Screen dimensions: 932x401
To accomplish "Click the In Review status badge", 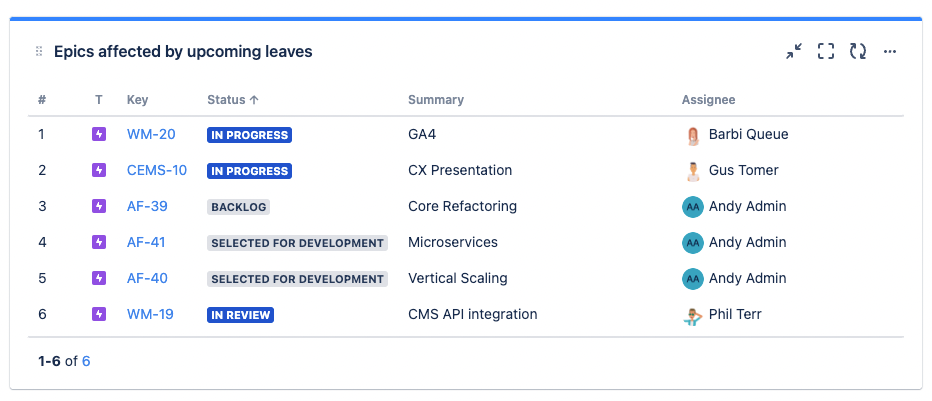I will (240, 315).
